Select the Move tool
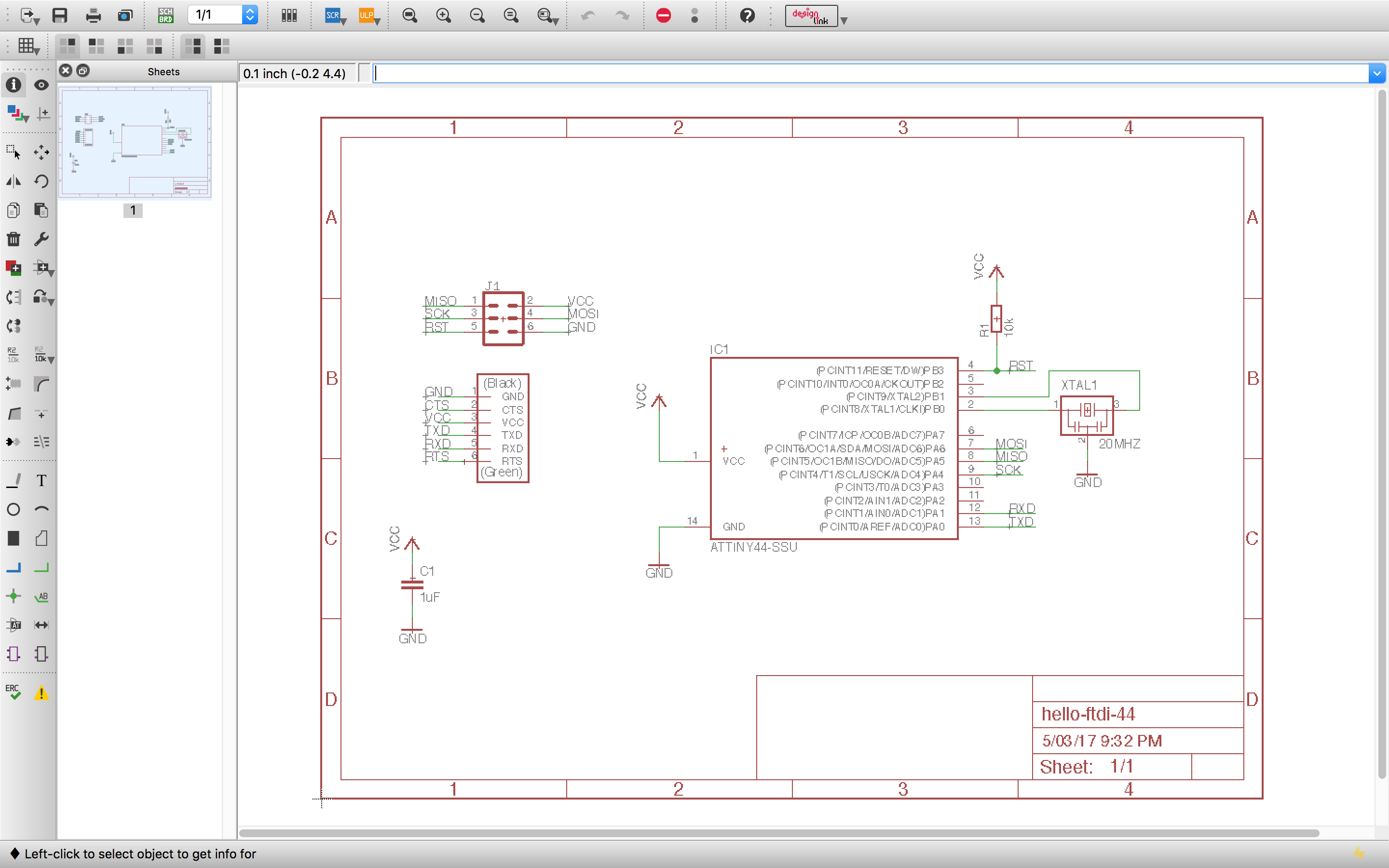The height and width of the screenshot is (868, 1389). tap(41, 152)
